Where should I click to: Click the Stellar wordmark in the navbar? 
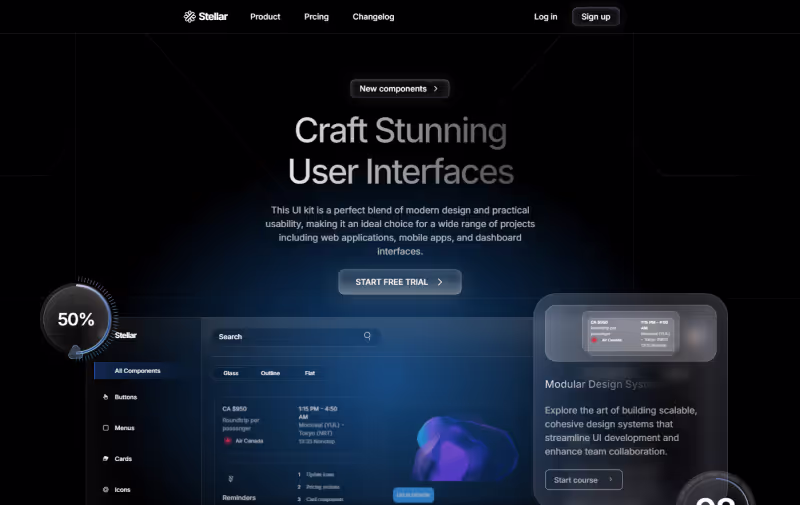pyautogui.click(x=213, y=17)
